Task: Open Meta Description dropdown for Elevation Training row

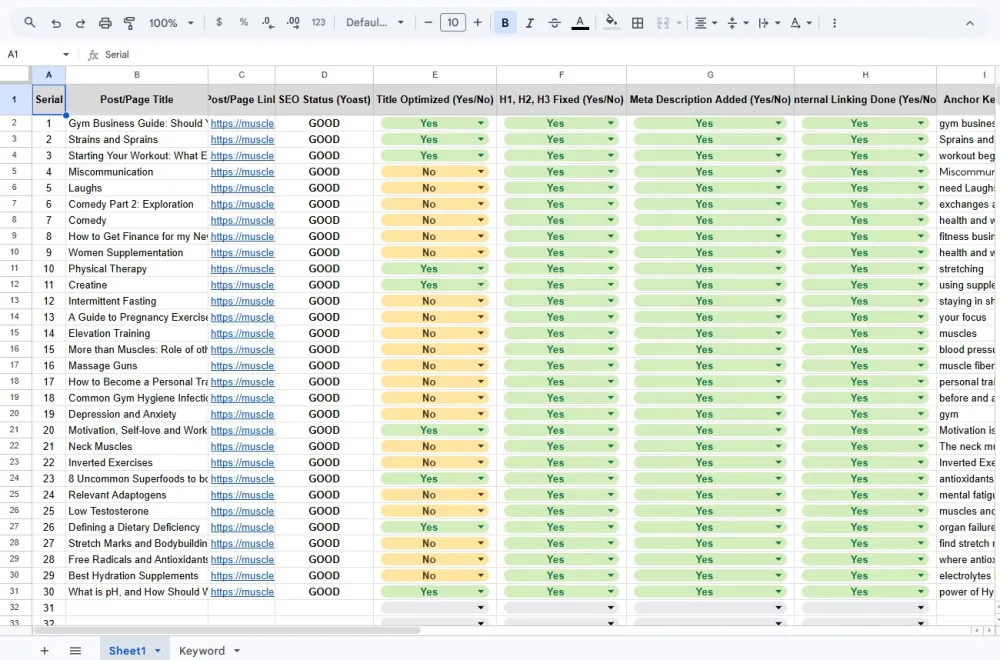Action: point(778,333)
